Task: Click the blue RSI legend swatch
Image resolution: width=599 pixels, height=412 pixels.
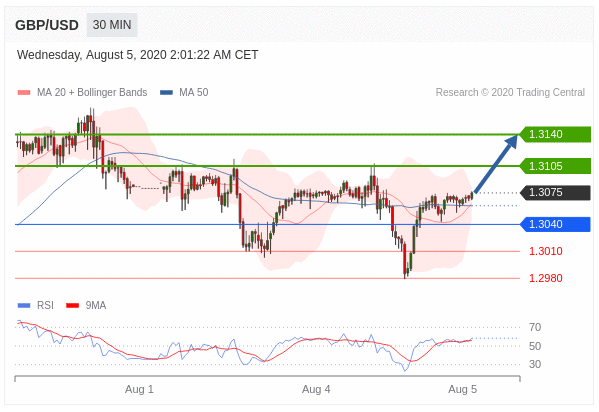Action: pos(24,305)
